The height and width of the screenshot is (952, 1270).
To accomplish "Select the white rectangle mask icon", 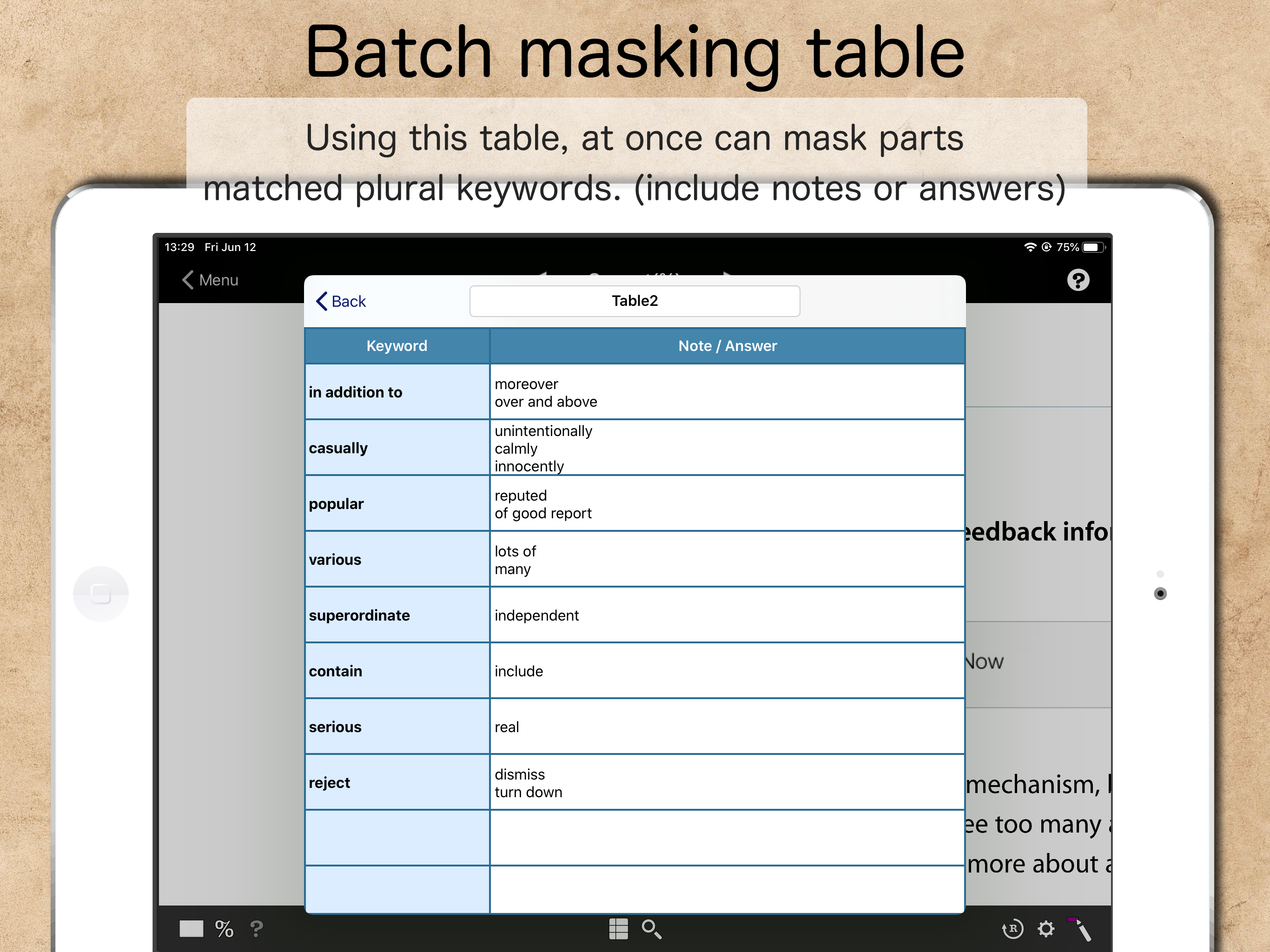I will coord(191,928).
